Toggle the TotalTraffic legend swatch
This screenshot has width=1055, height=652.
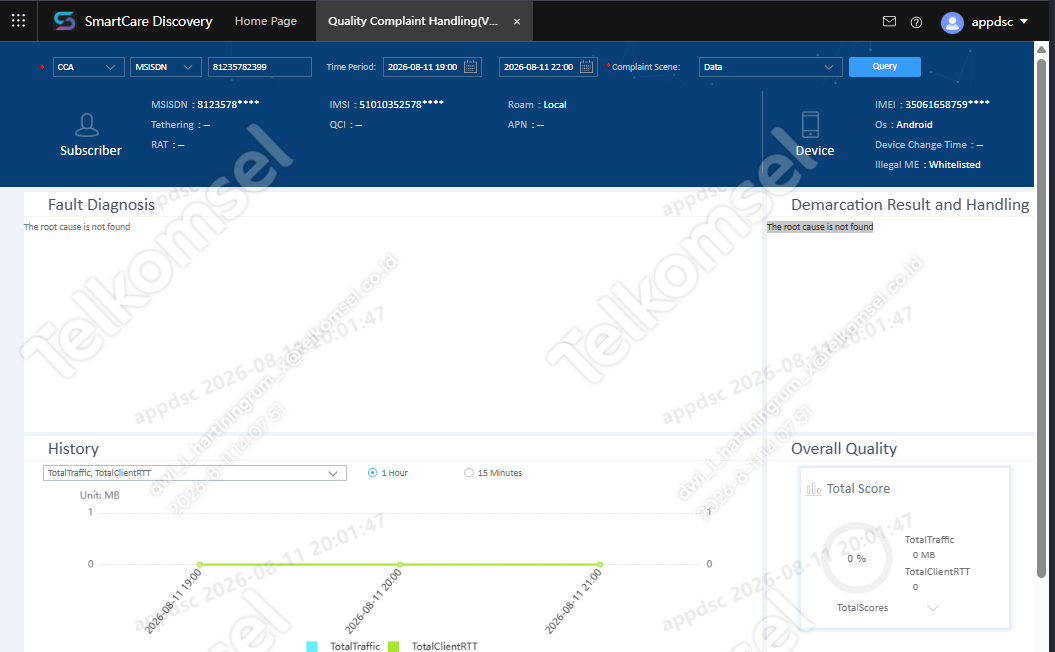coord(312,646)
